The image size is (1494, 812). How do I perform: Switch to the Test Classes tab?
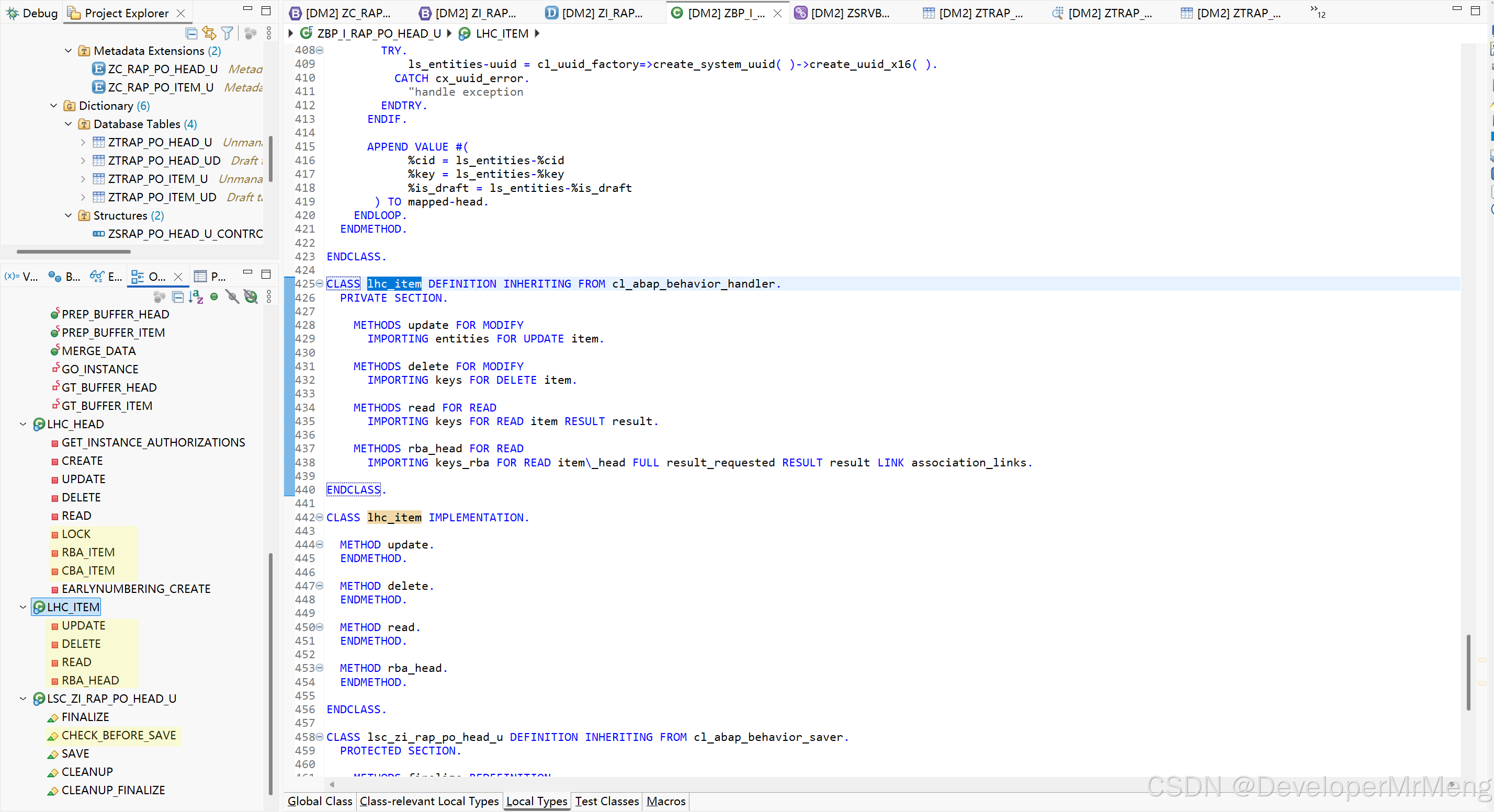pos(606,801)
